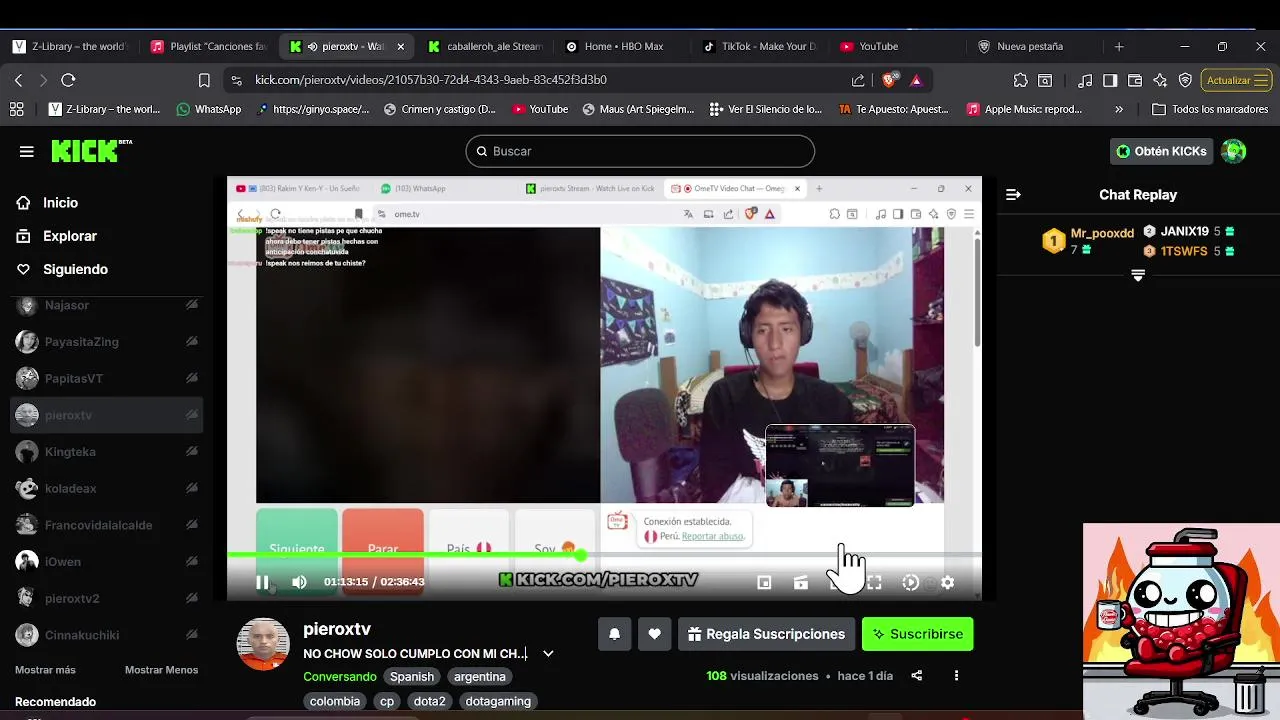1280x720 pixels.
Task: Click Mostrar Menos in sidebar
Action: click(x=161, y=670)
